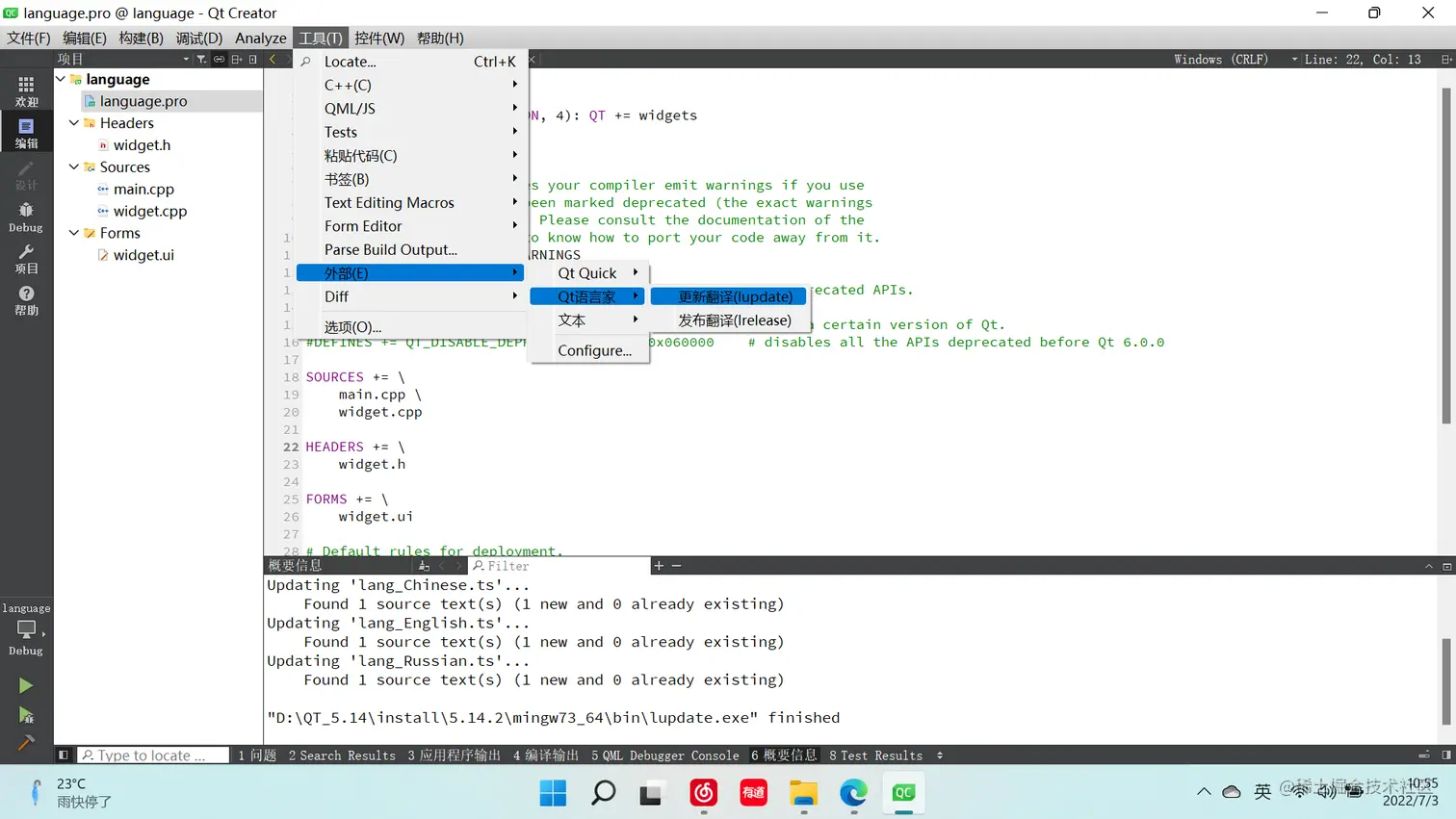Click the minus zoom-out icon in output pane
This screenshot has width=1456, height=819.
(676, 566)
